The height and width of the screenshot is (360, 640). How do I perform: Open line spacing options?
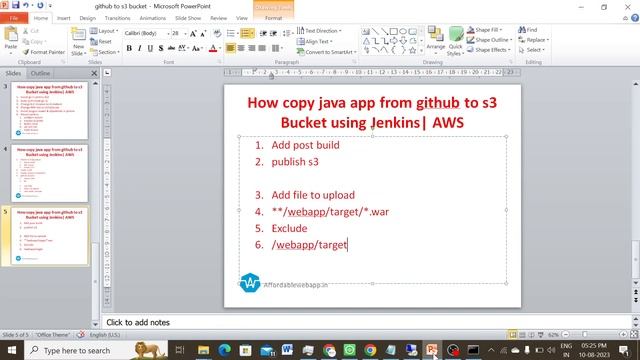288,33
